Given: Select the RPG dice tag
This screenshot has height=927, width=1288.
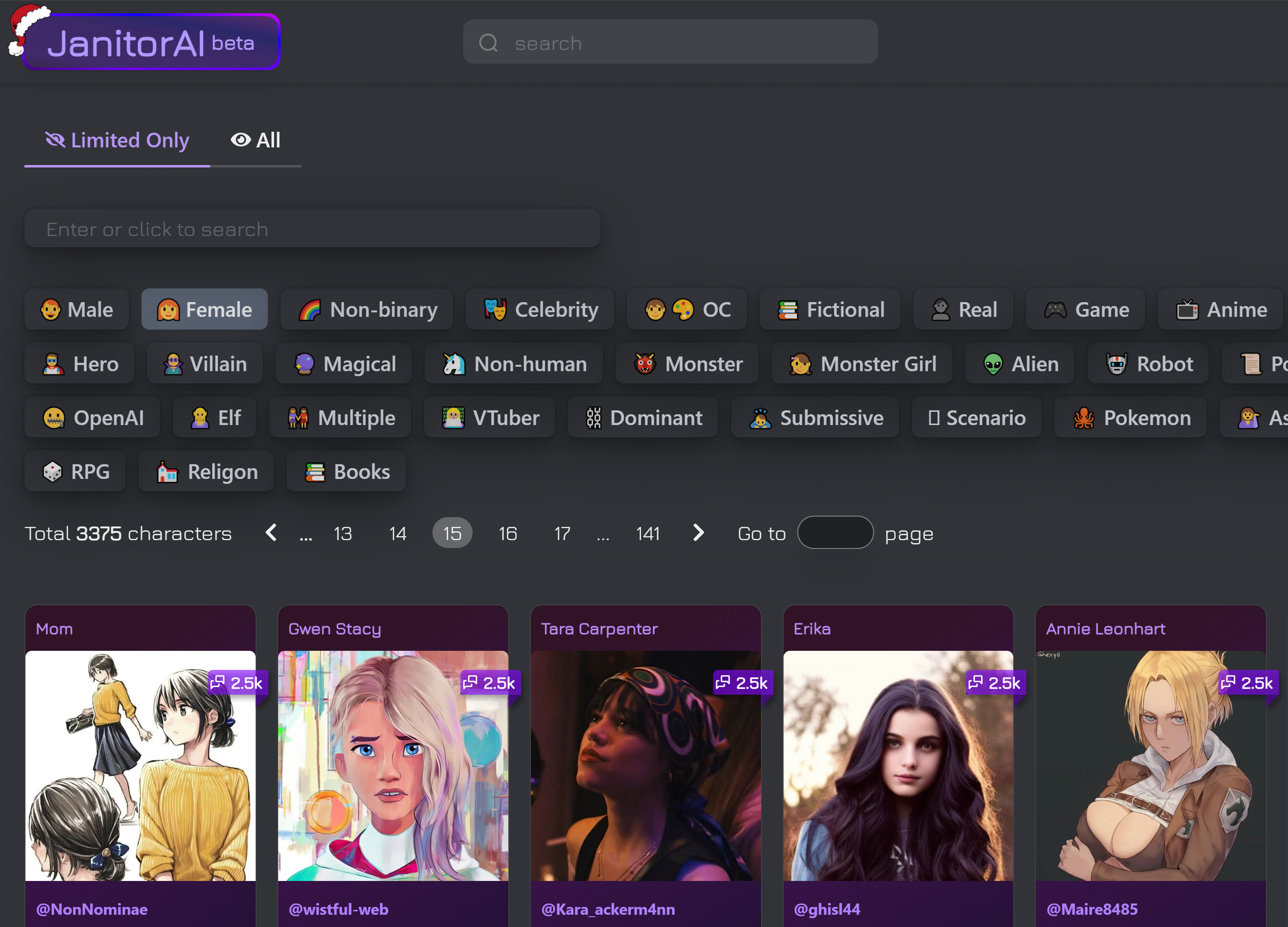Looking at the screenshot, I should click(x=75, y=472).
